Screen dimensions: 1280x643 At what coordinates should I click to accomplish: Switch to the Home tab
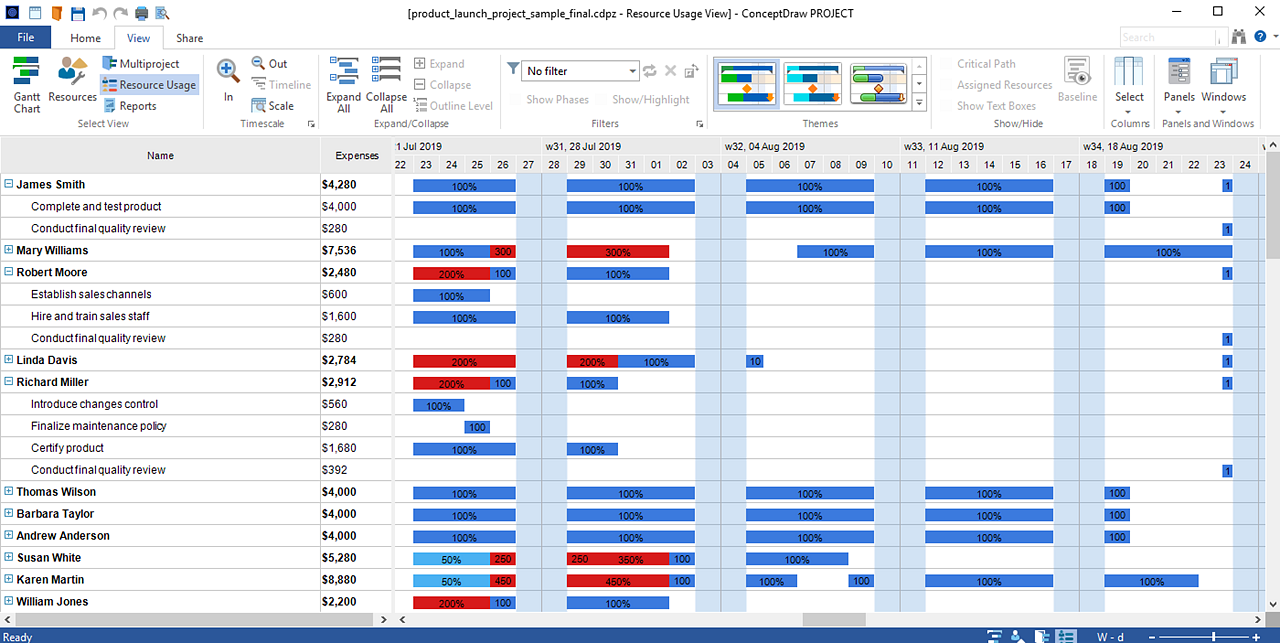(x=85, y=38)
